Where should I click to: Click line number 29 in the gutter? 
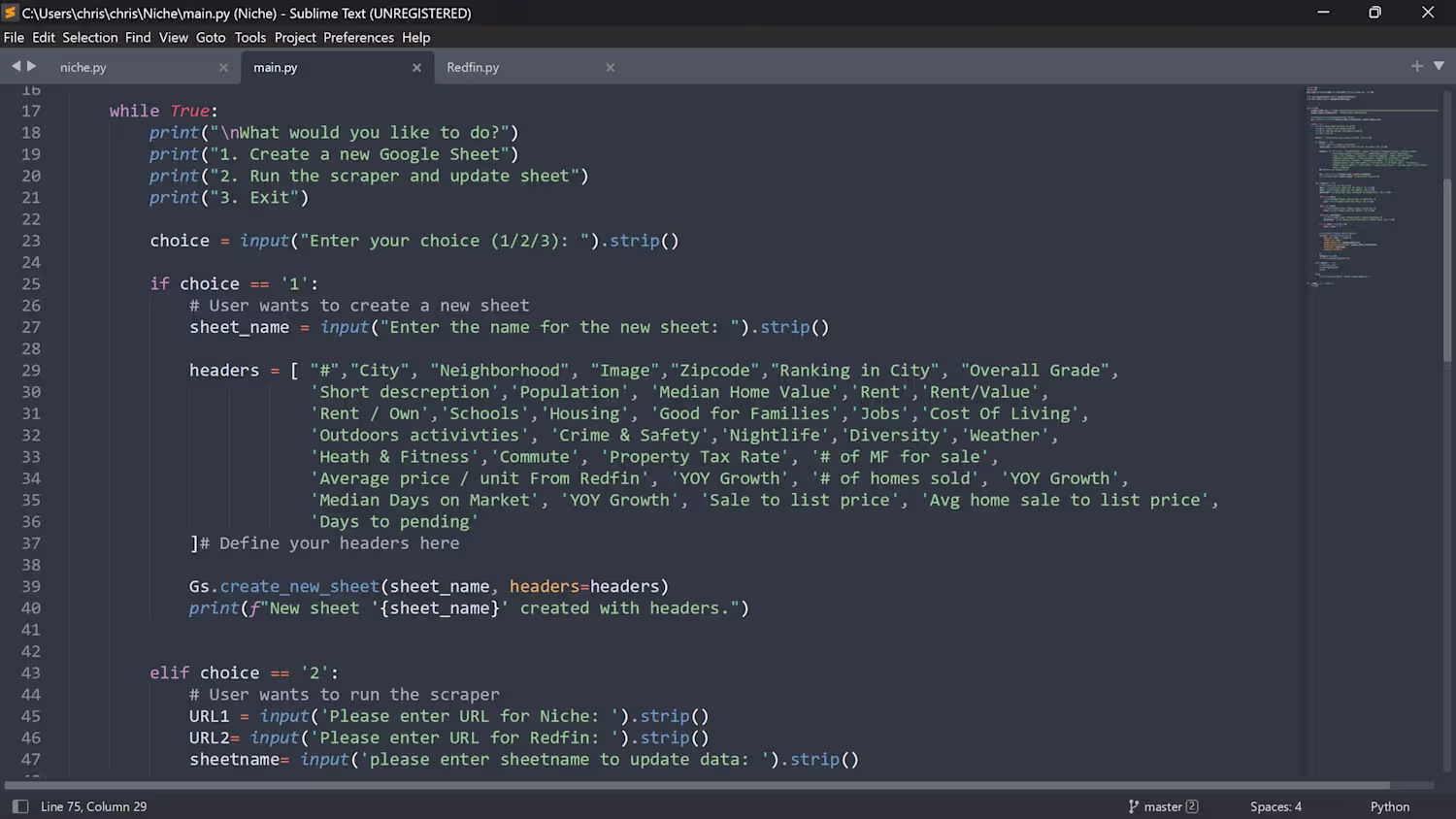(x=31, y=370)
